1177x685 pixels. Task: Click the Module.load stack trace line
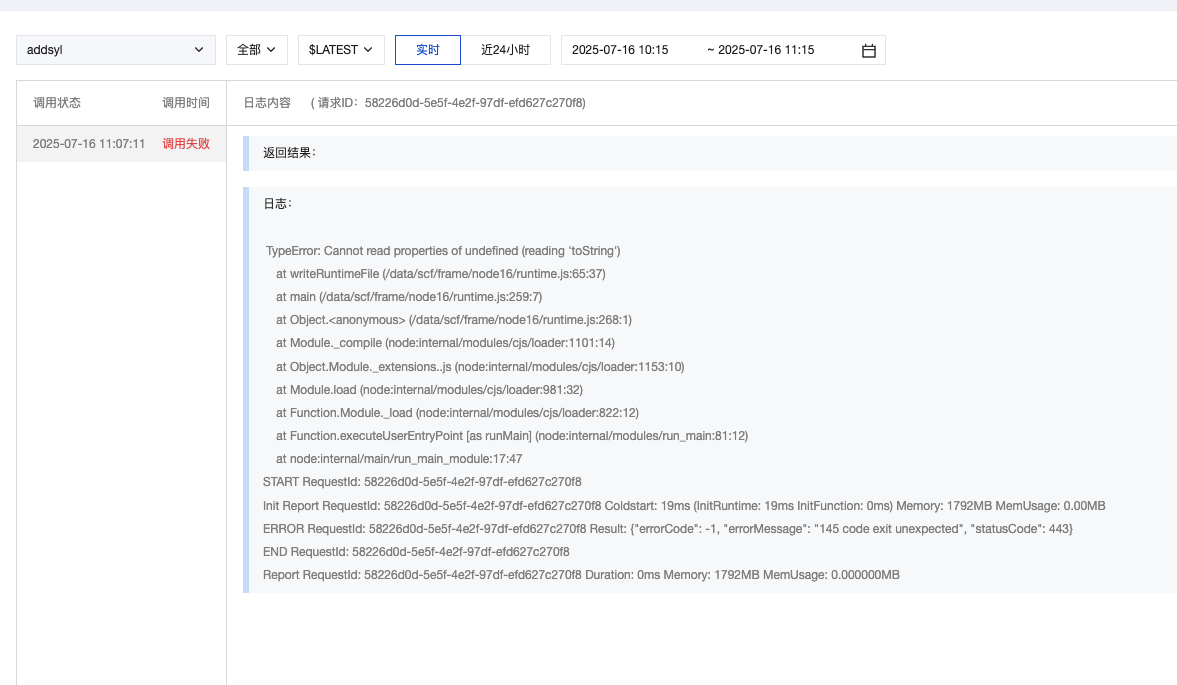[x=429, y=390]
